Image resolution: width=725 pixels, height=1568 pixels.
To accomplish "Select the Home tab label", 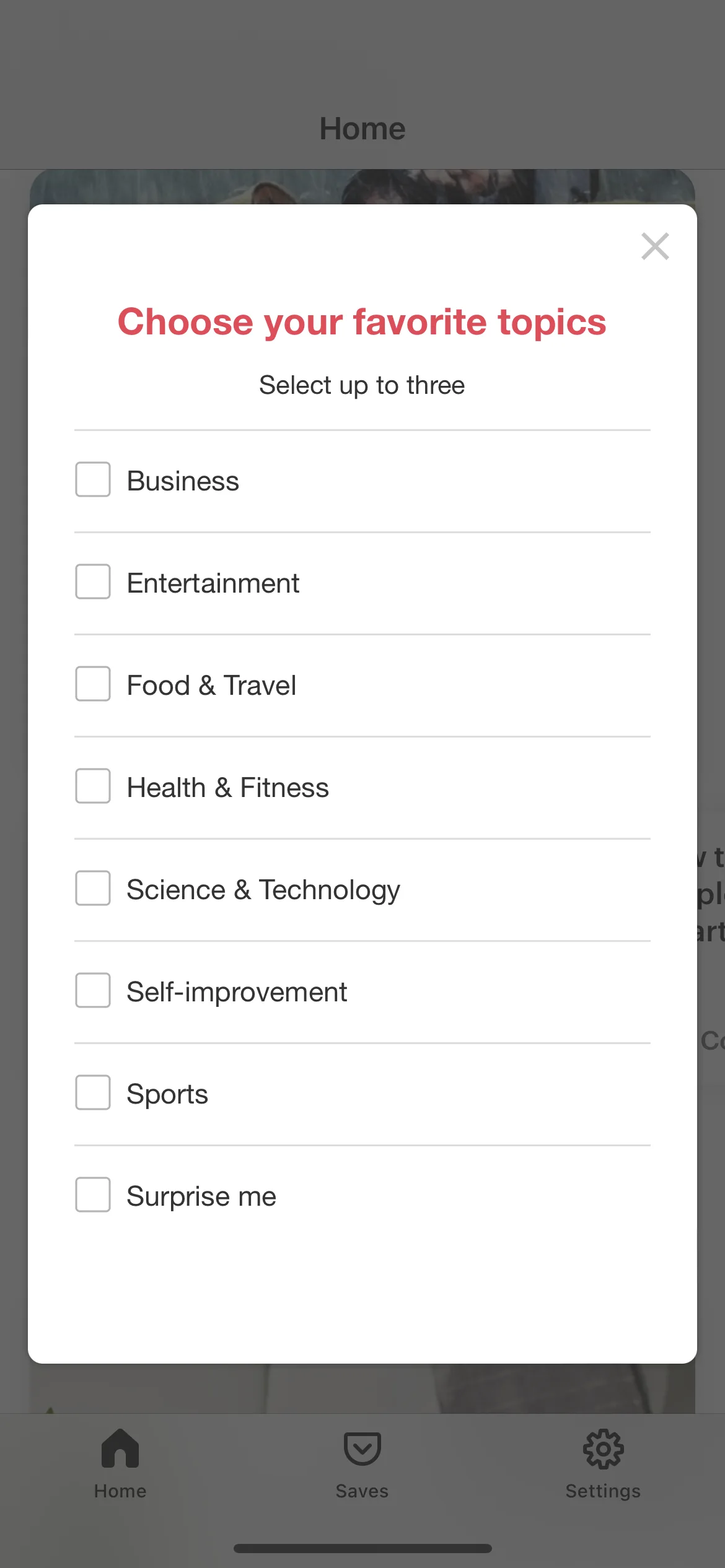I will click(x=120, y=1491).
